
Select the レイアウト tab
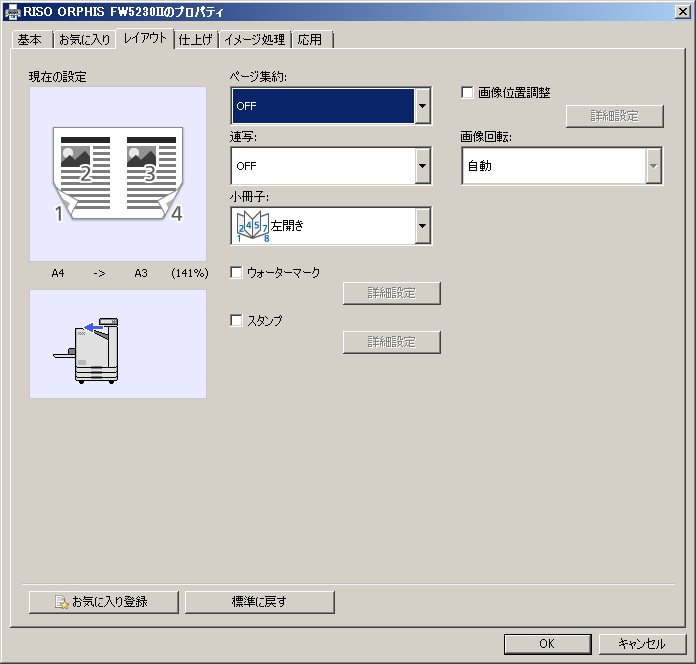click(145, 38)
